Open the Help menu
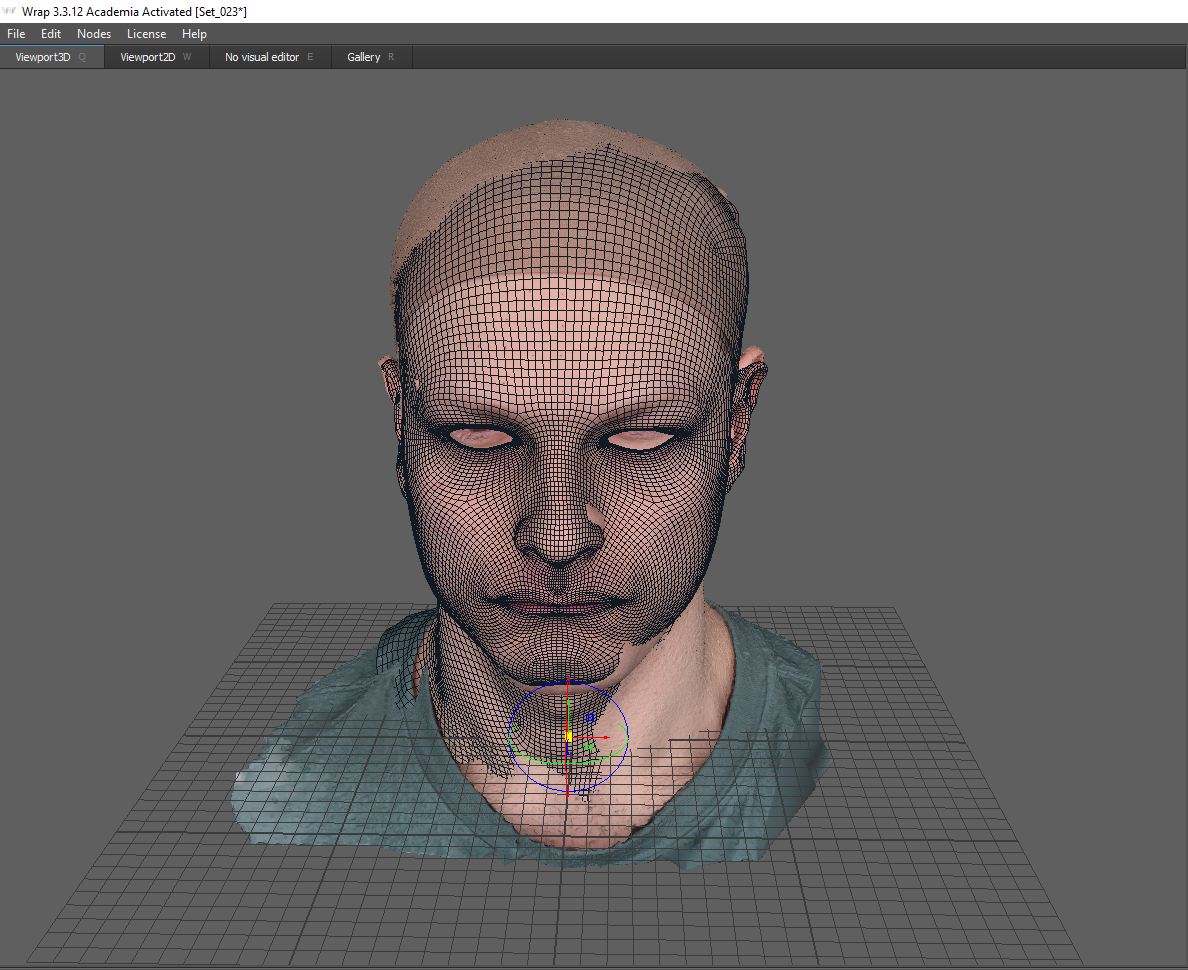This screenshot has height=970, width=1188. 194,34
